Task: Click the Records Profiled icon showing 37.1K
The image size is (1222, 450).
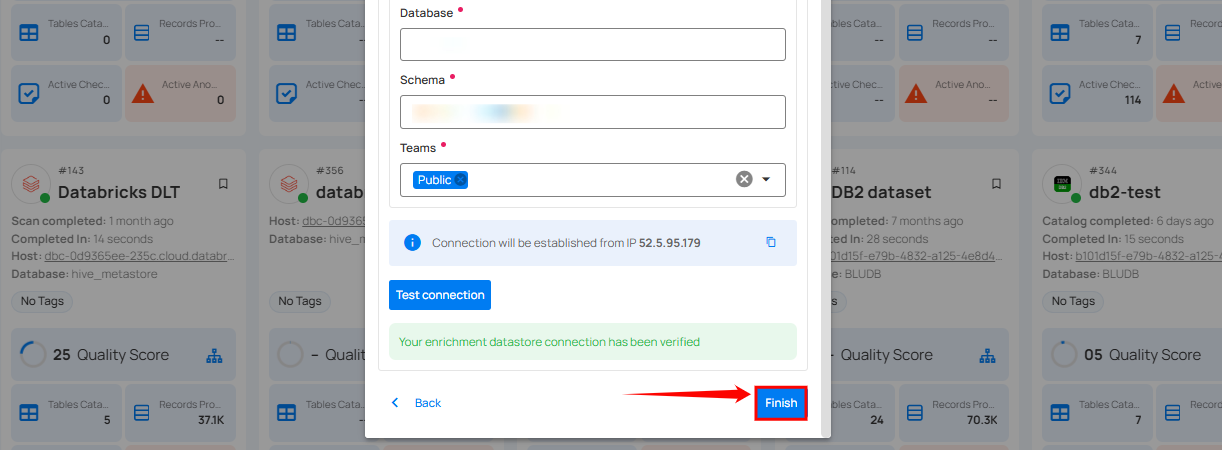Action: (x=141, y=411)
